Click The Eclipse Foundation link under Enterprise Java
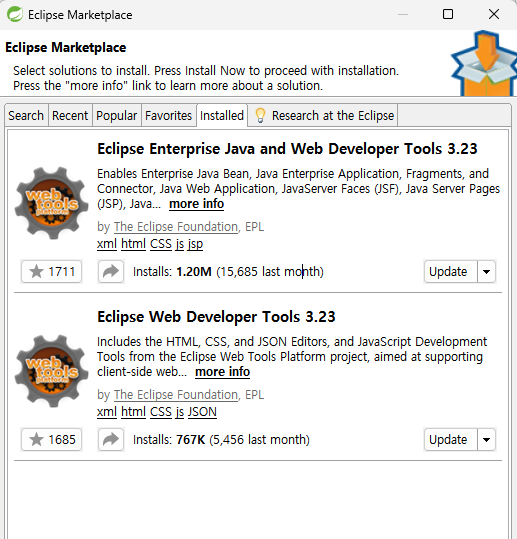 point(176,227)
